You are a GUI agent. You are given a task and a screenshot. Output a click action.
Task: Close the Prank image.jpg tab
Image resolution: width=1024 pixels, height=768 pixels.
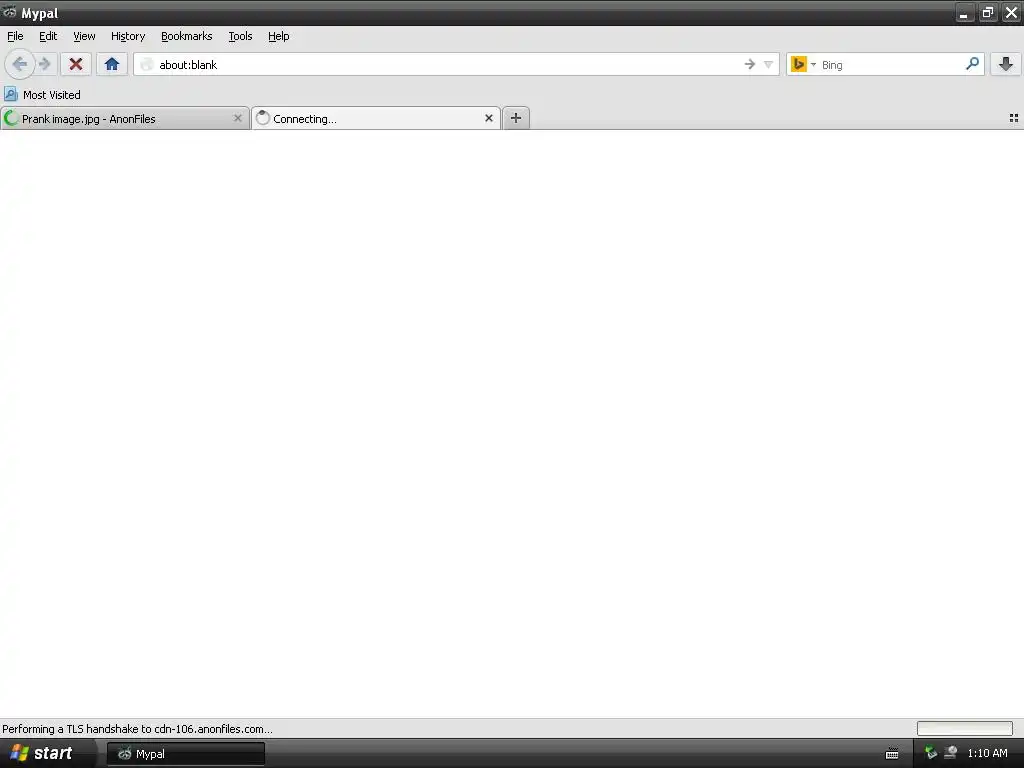(x=238, y=118)
